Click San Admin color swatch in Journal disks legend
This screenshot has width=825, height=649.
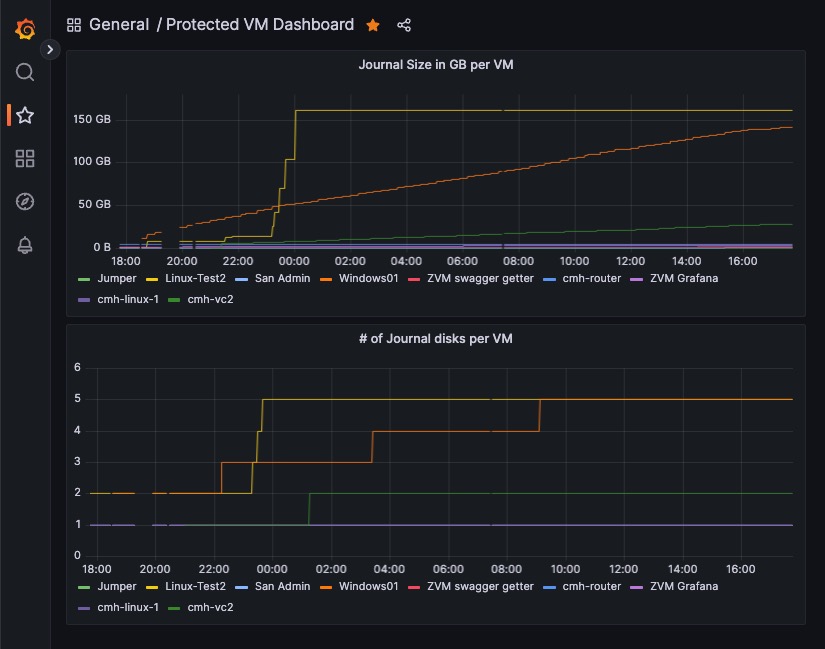tap(242, 587)
